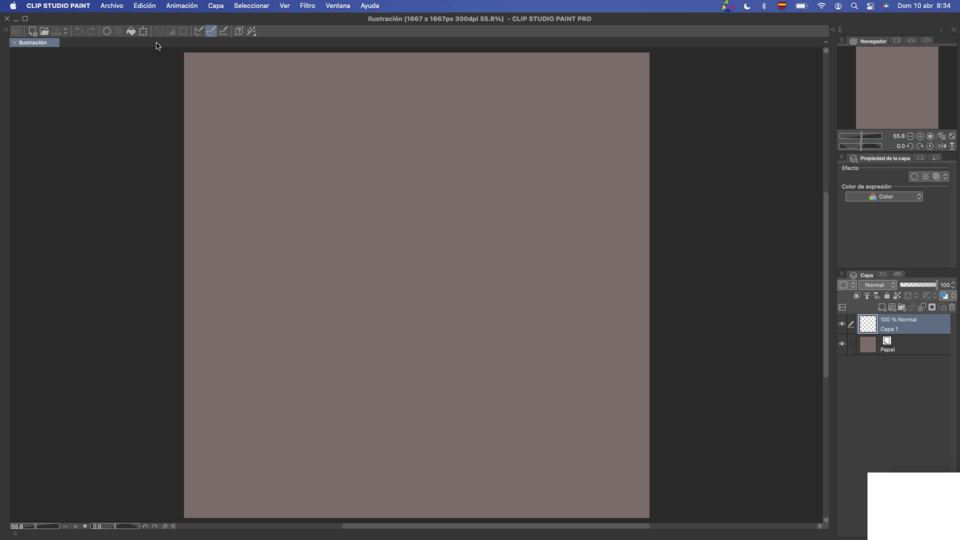This screenshot has width=960, height=540.
Task: Click the border effect circle icon in Efecto
Action: tap(915, 176)
